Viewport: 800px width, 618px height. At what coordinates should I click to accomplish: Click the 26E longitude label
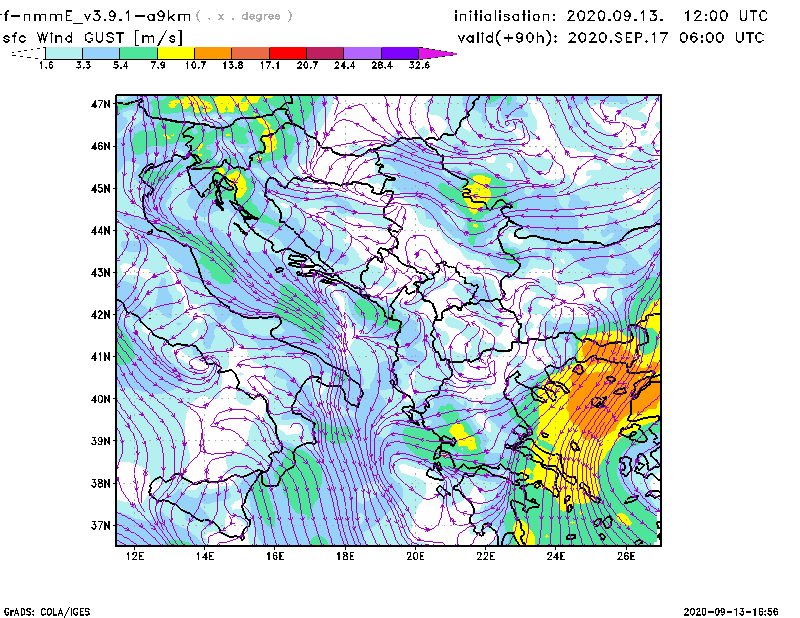tap(626, 556)
